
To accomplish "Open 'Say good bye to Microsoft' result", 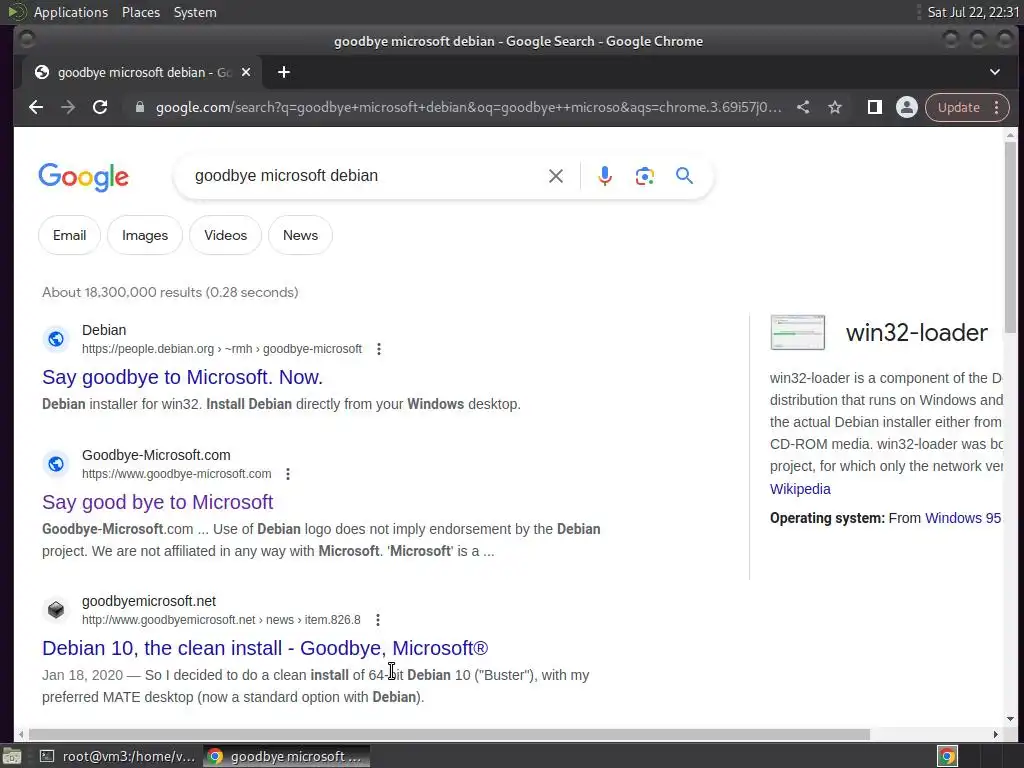I will coord(157,502).
